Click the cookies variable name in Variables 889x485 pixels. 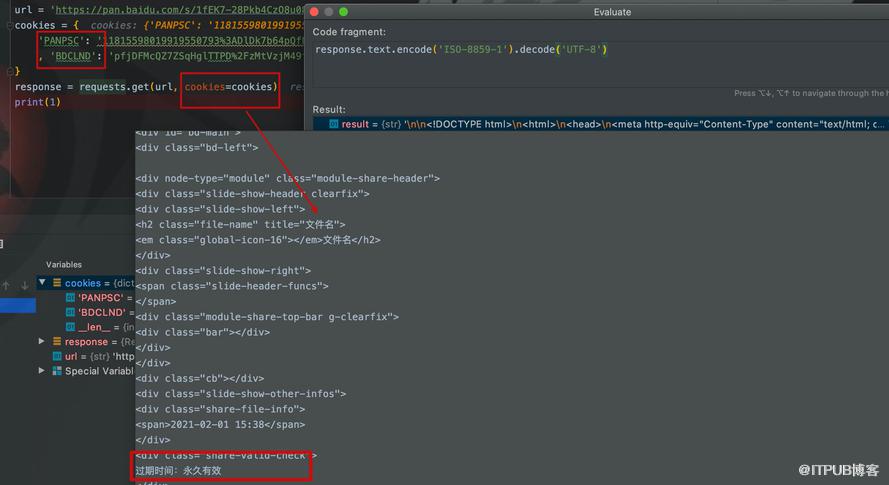coord(83,282)
